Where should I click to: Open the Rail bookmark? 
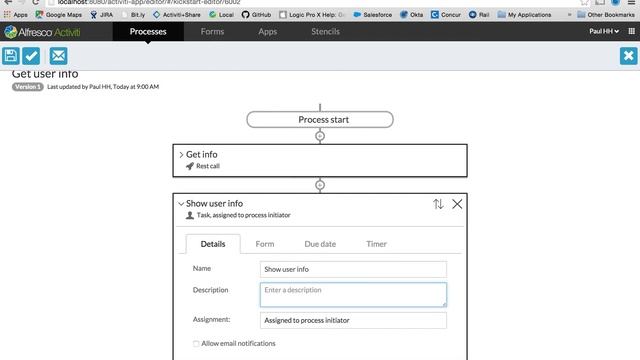click(479, 15)
